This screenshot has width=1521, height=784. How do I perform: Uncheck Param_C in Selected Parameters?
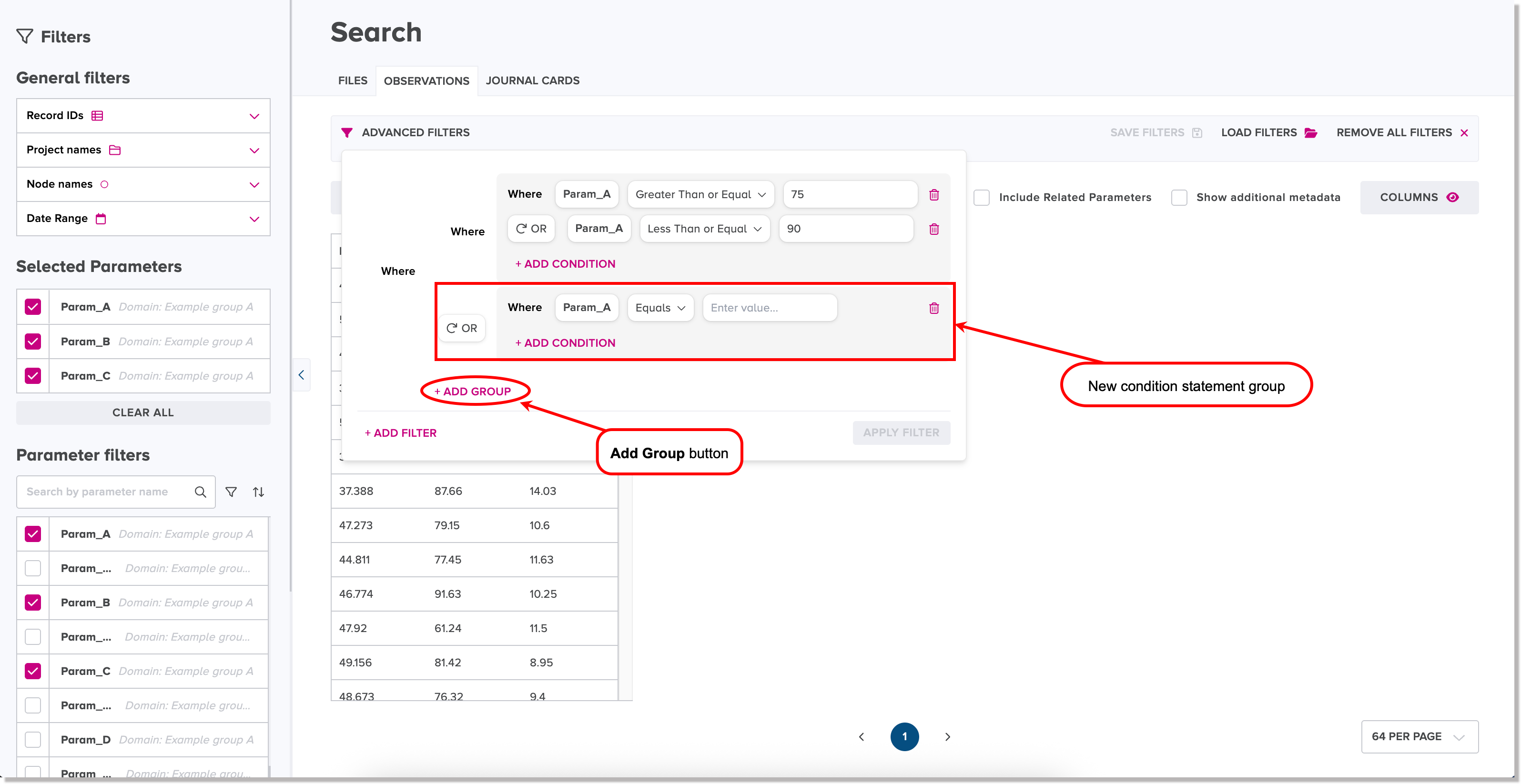pos(33,375)
